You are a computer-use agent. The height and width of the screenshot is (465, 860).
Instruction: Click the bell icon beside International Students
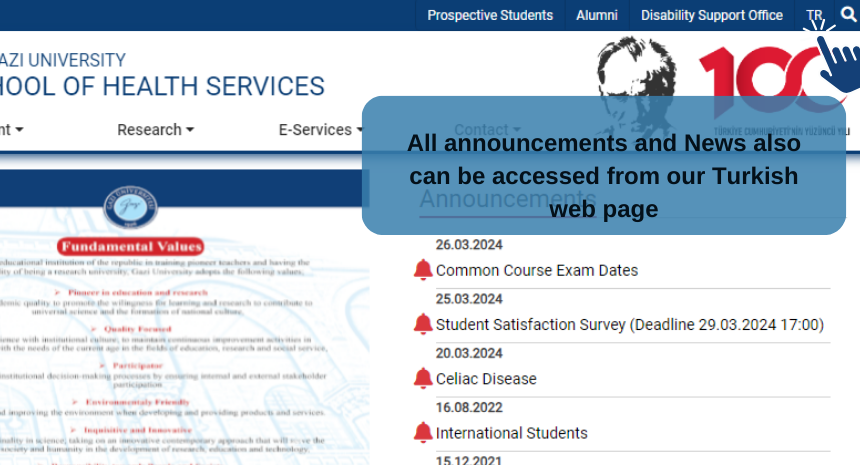pyautogui.click(x=423, y=433)
